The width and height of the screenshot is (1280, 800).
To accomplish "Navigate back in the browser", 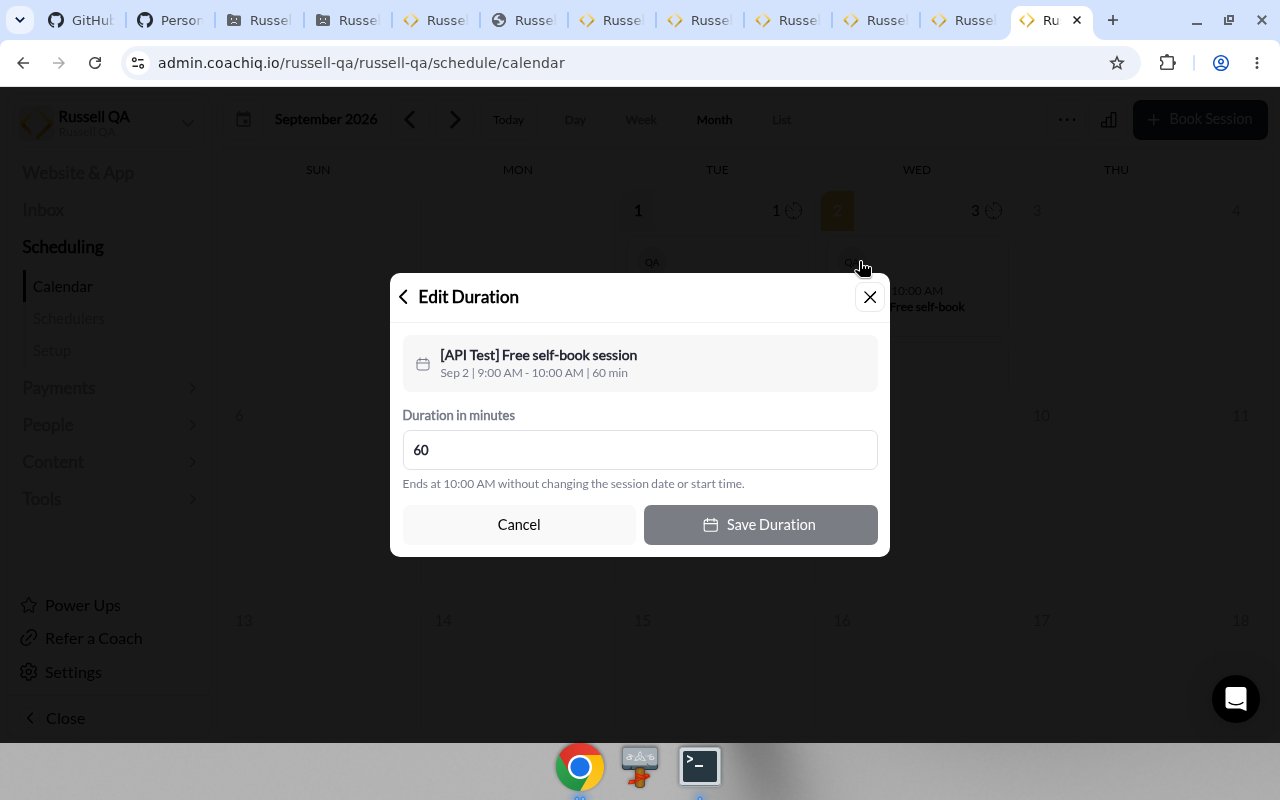I will (24, 63).
